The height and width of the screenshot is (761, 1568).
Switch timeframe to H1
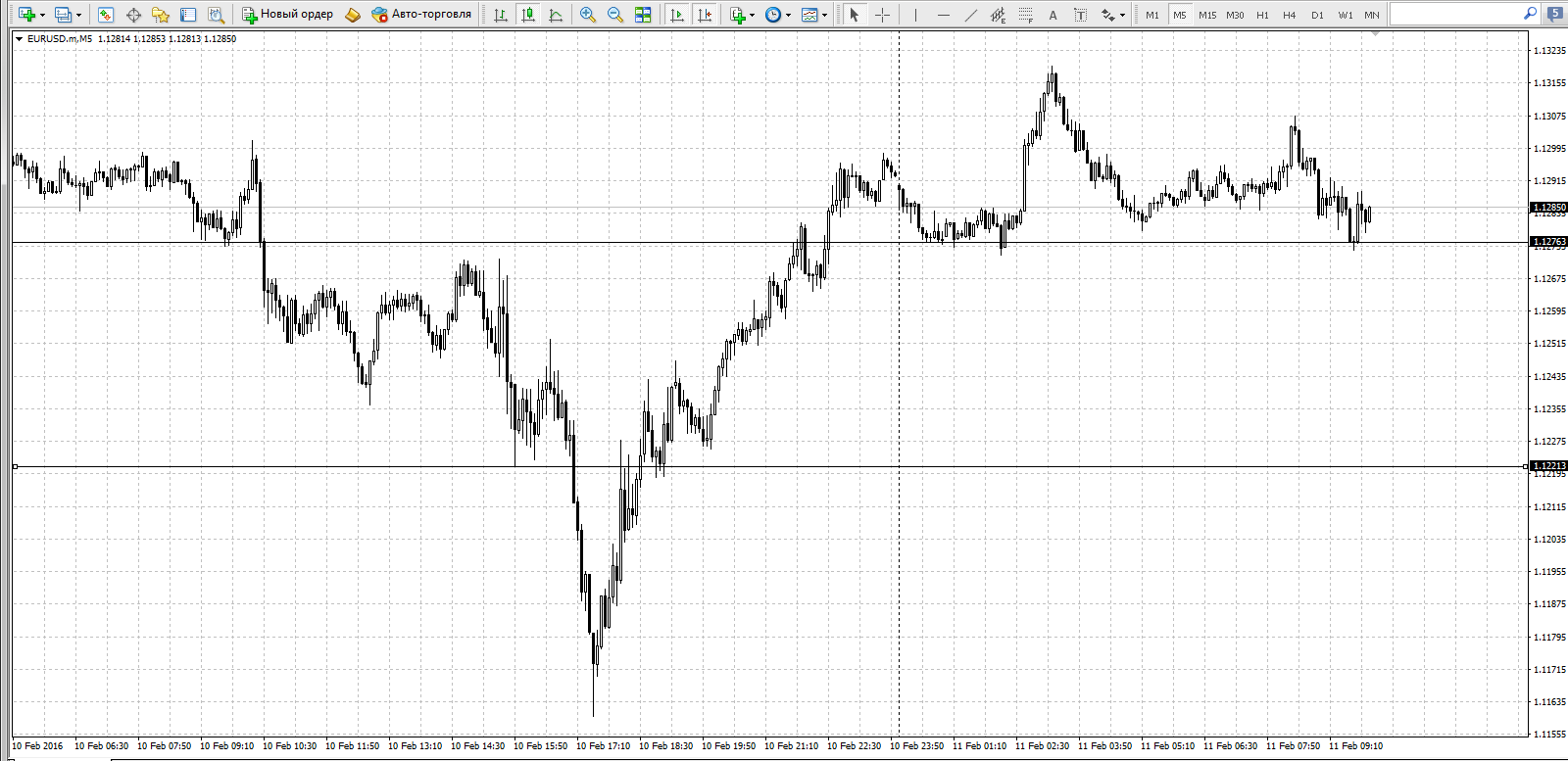1262,15
